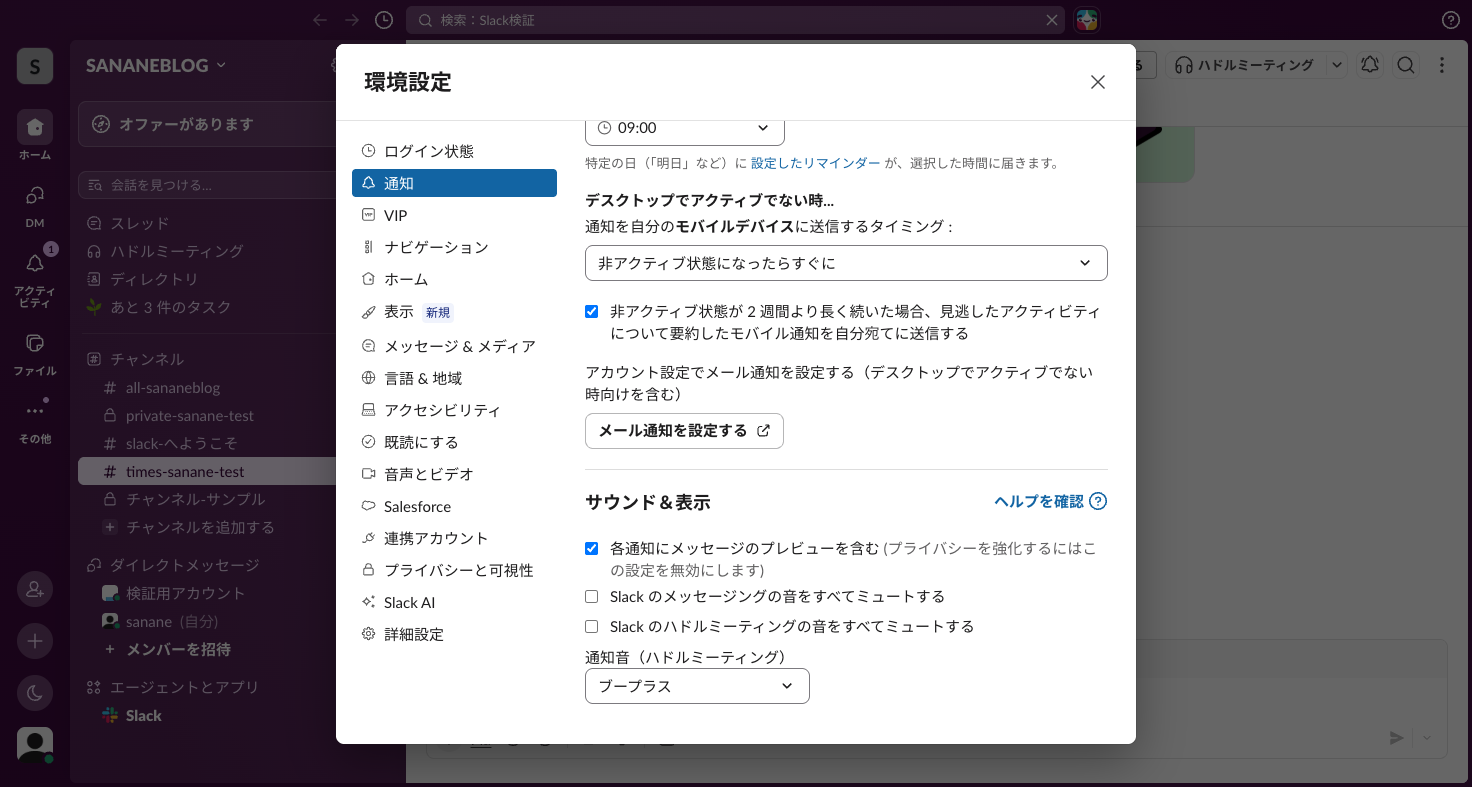Select the Slack AI settings tab
Viewport: 1472px width, 787px height.
click(454, 602)
